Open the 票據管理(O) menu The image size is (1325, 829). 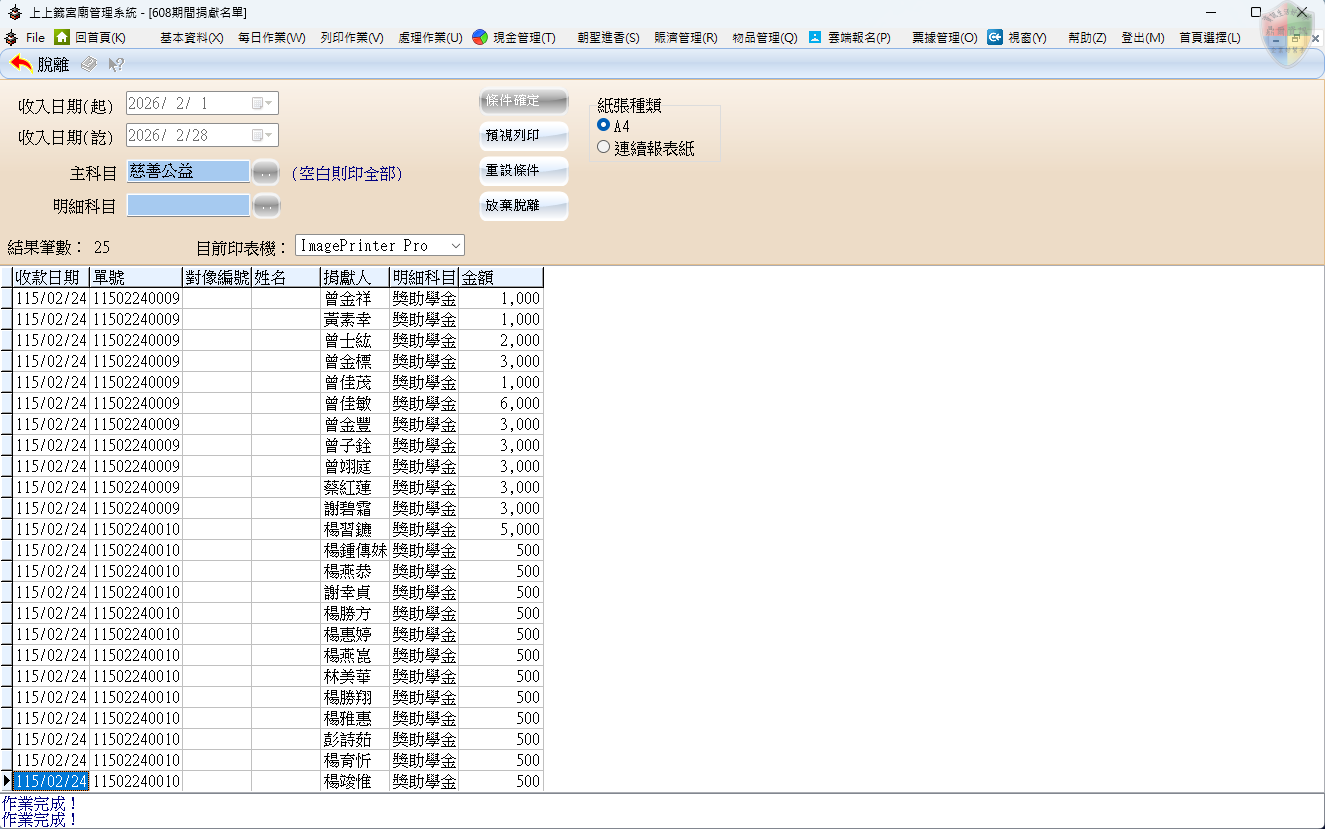pos(944,38)
